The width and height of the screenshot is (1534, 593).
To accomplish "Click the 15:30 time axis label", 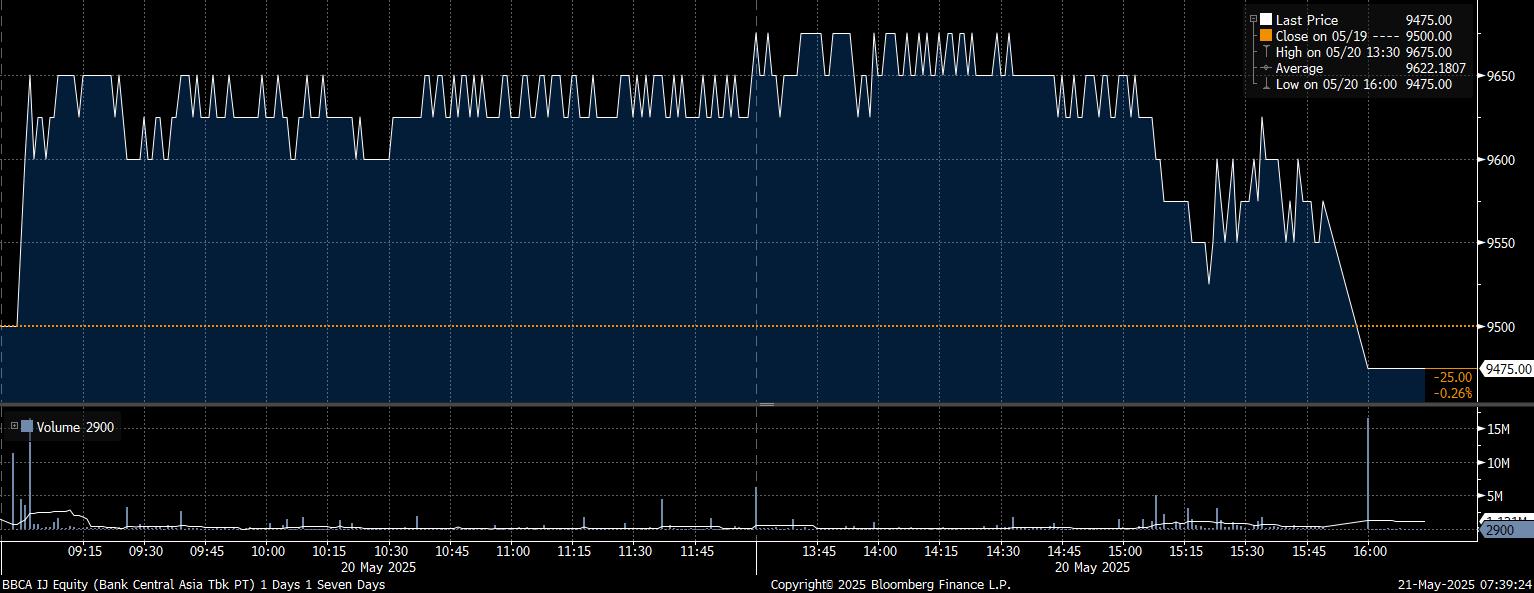I will point(1247,551).
